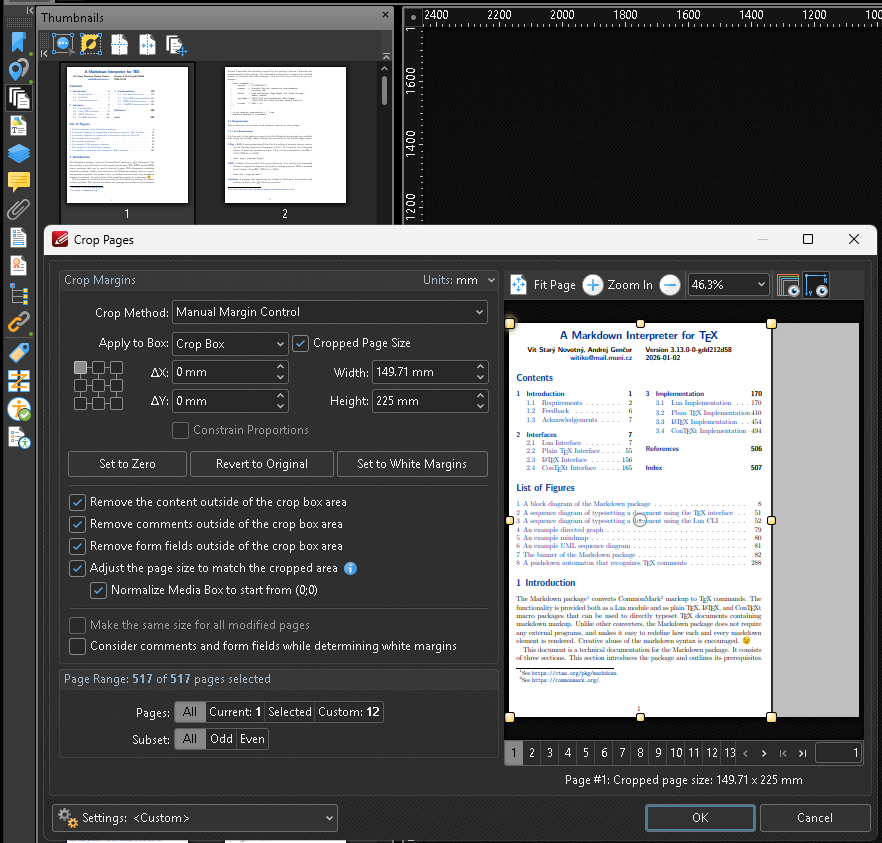This screenshot has width=882, height=843.
Task: Open the Destinations pane
Action: pos(15,70)
